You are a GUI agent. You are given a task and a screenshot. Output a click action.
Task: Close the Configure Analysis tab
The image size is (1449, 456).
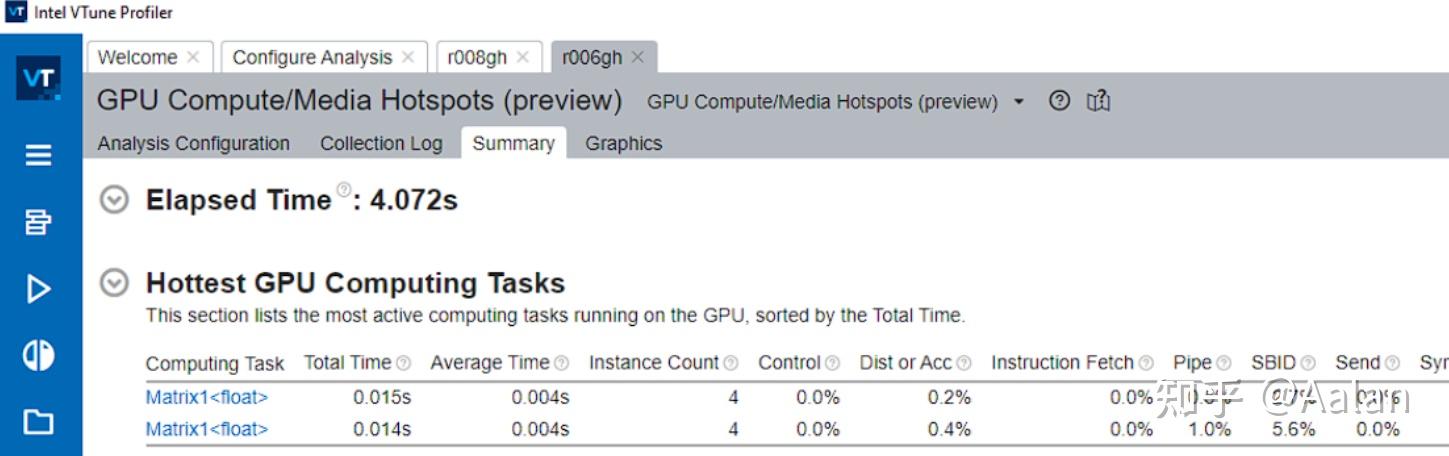pos(408,58)
